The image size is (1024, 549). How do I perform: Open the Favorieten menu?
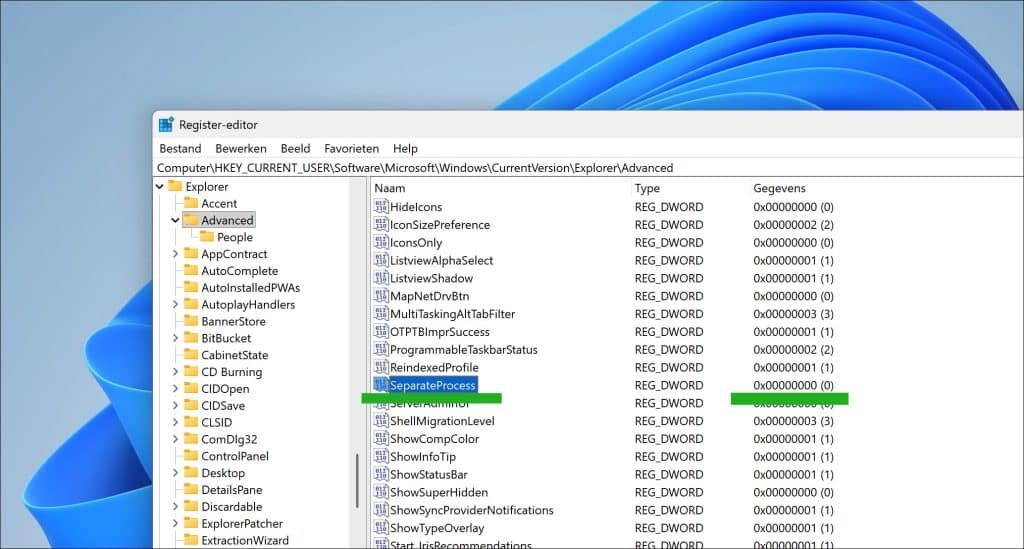click(351, 149)
